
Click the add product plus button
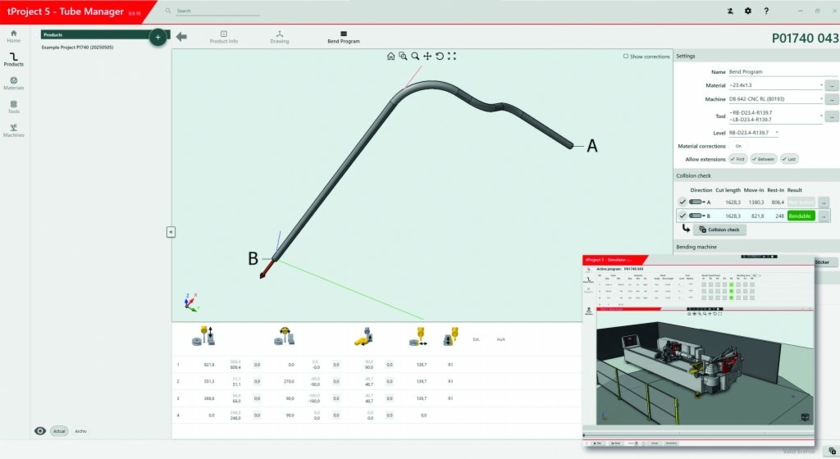(x=158, y=37)
